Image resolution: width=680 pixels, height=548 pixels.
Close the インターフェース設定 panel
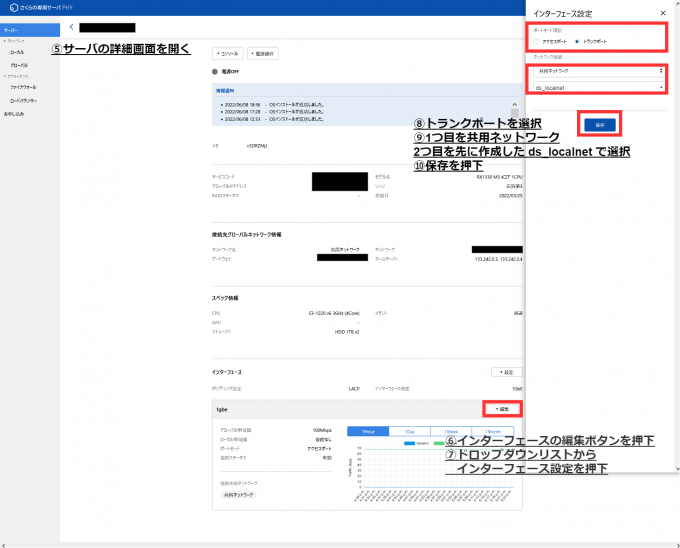click(x=663, y=13)
